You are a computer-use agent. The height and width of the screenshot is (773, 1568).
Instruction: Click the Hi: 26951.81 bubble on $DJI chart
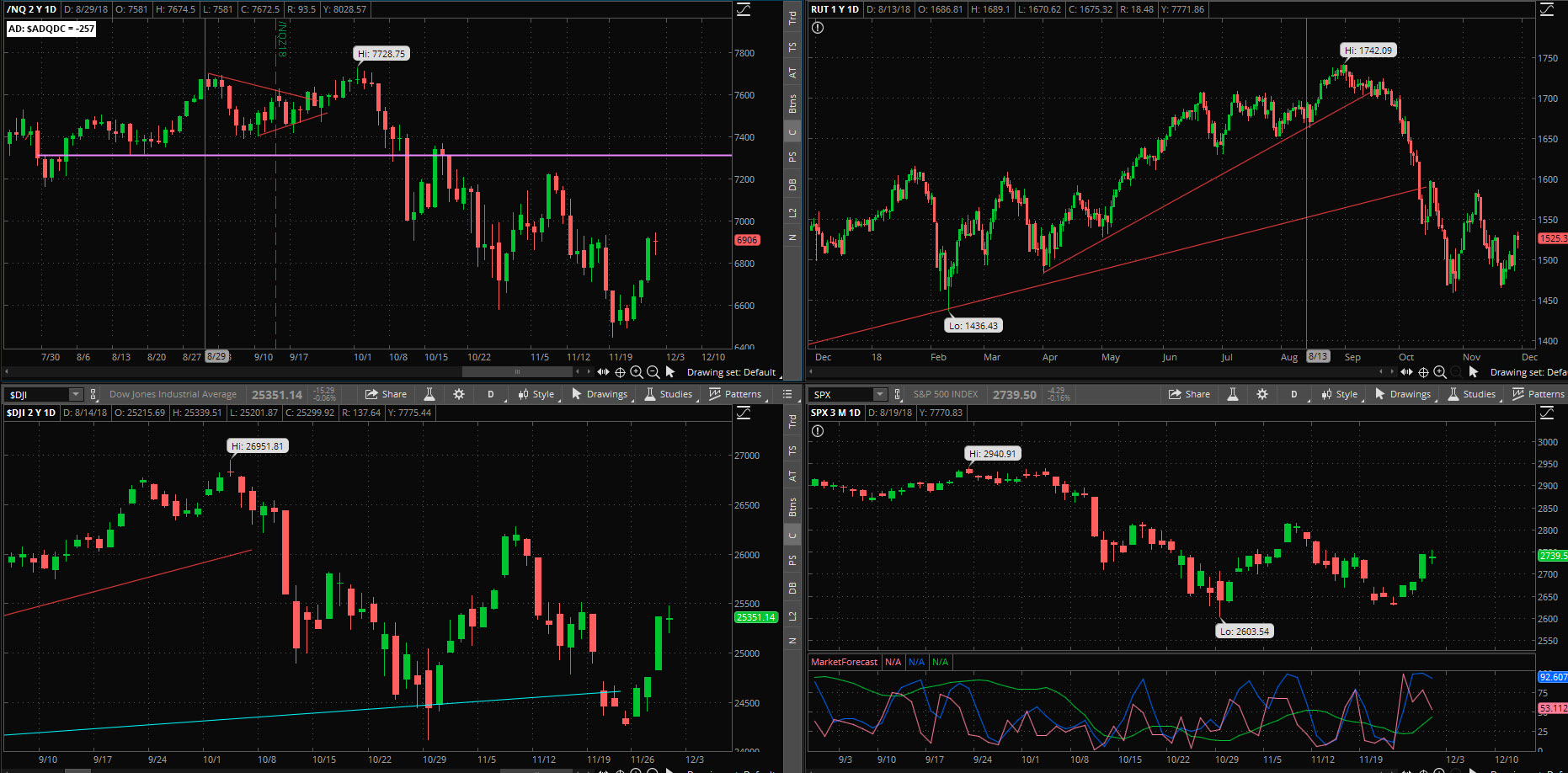258,446
